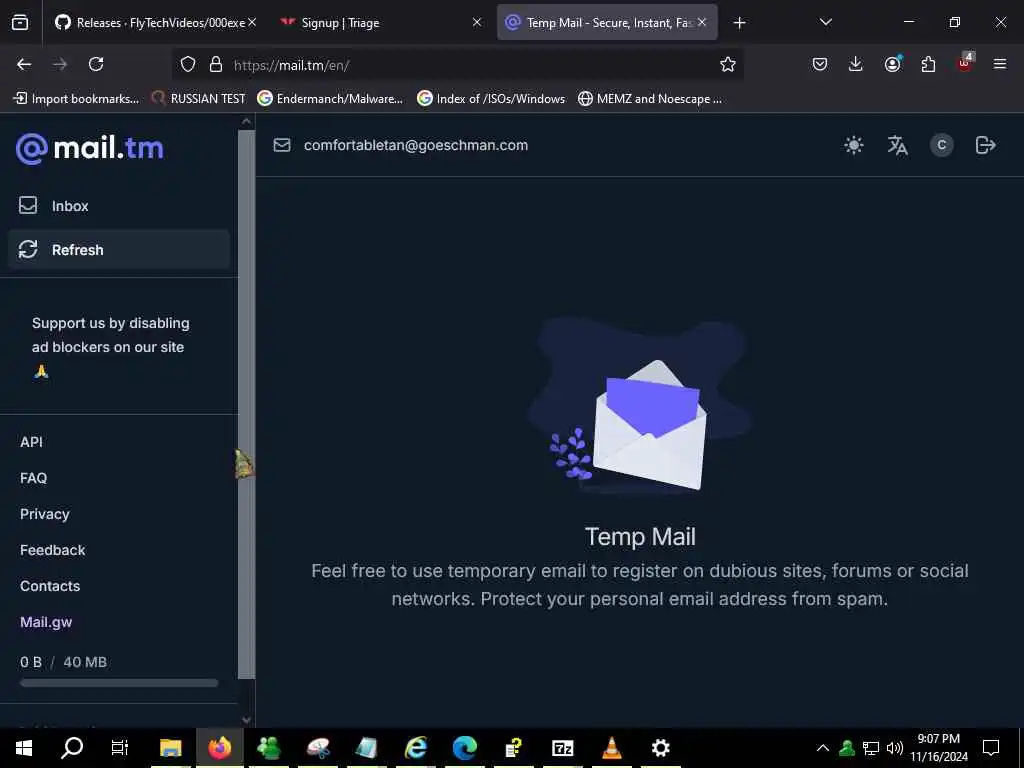Image resolution: width=1024 pixels, height=768 pixels.
Task: Open the Firefox account icon
Action: (x=892, y=64)
